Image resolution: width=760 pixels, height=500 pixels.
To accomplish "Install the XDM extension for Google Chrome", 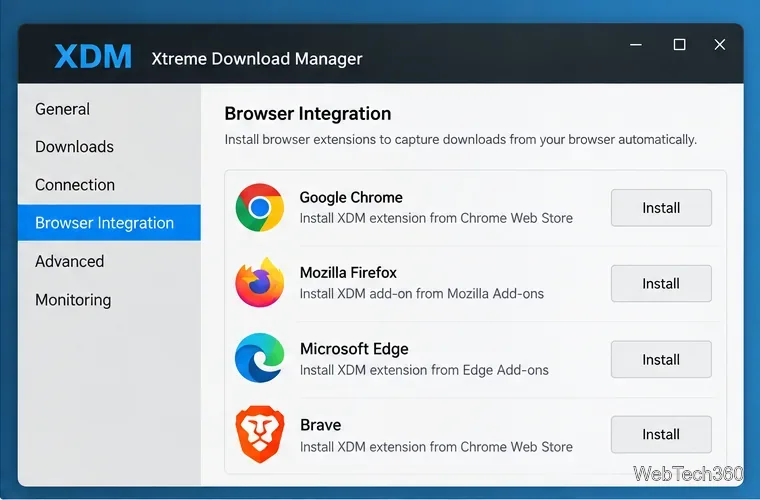I will point(661,208).
